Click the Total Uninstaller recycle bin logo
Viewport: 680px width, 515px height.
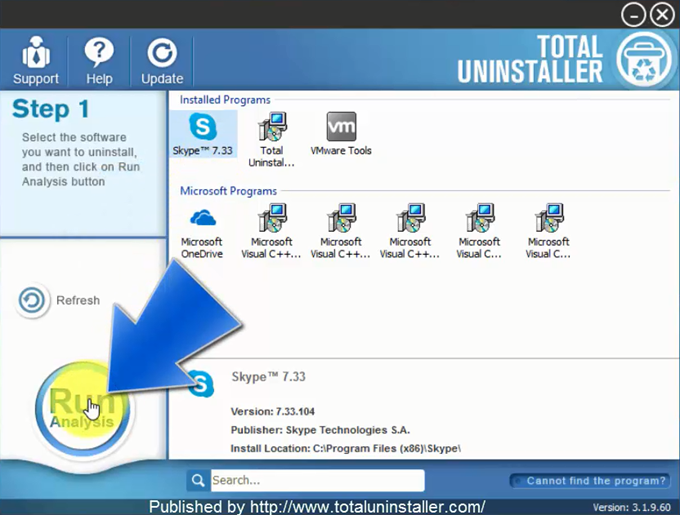(x=644, y=59)
